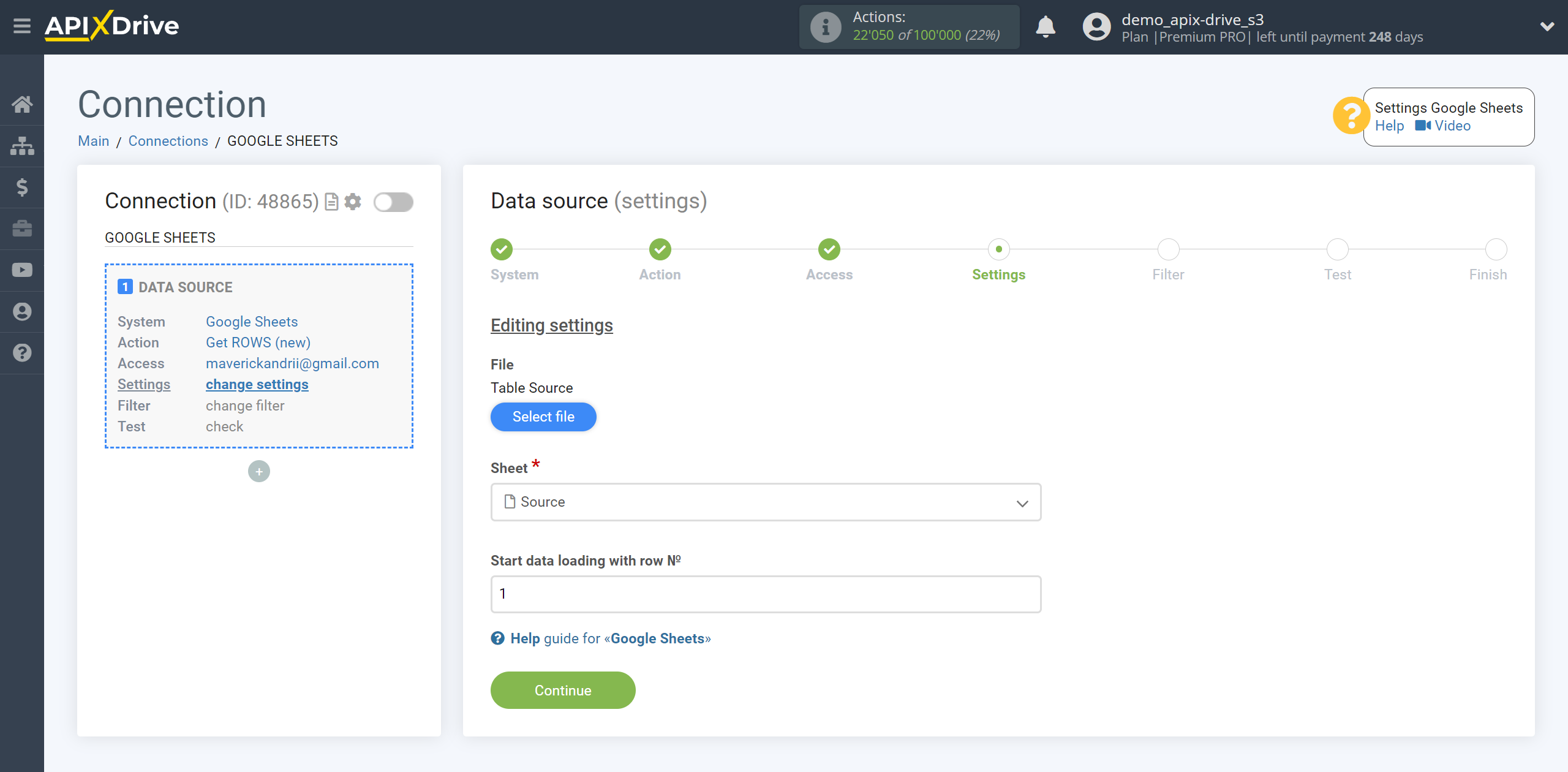Expand the Sheet dropdown selector

coord(765,502)
